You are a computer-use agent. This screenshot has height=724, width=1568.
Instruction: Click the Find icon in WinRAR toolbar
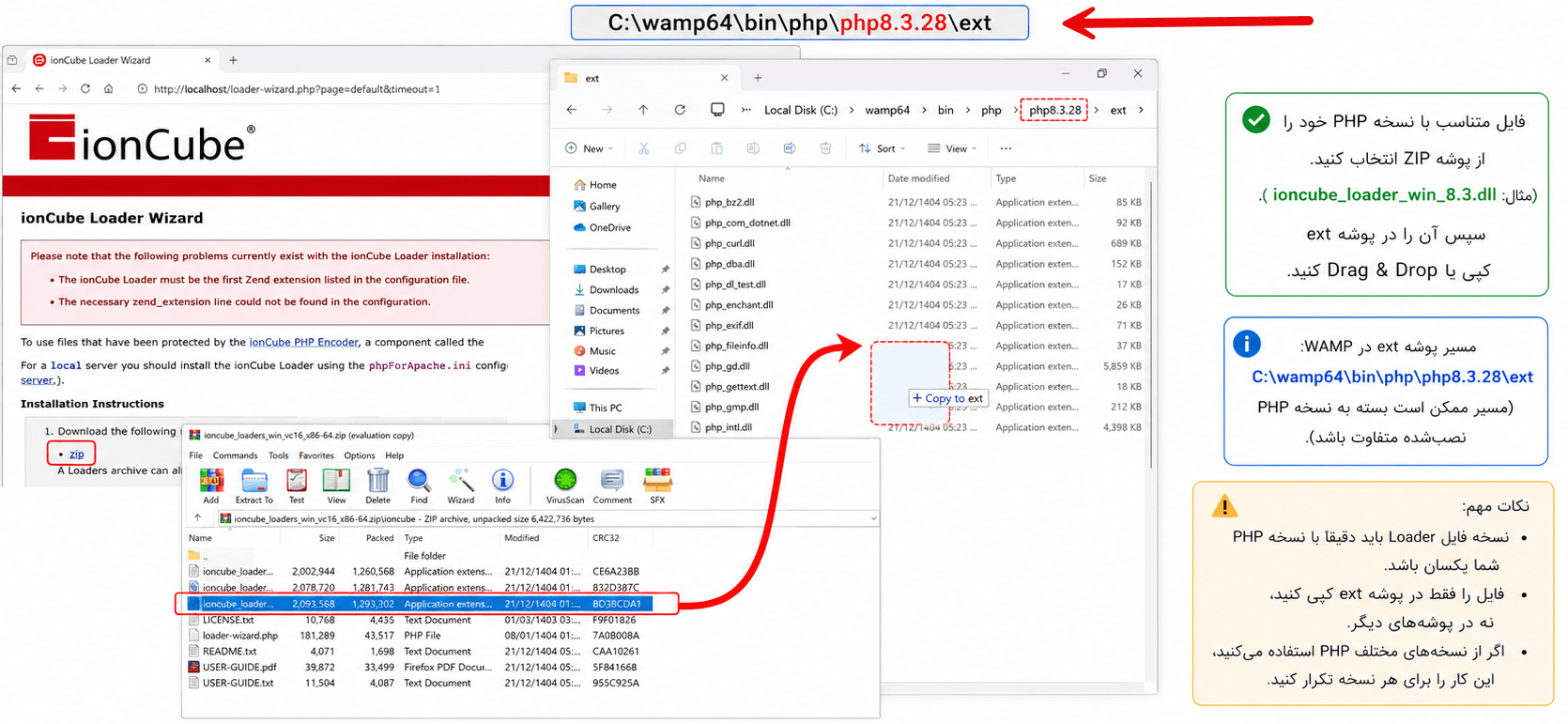pos(419,485)
